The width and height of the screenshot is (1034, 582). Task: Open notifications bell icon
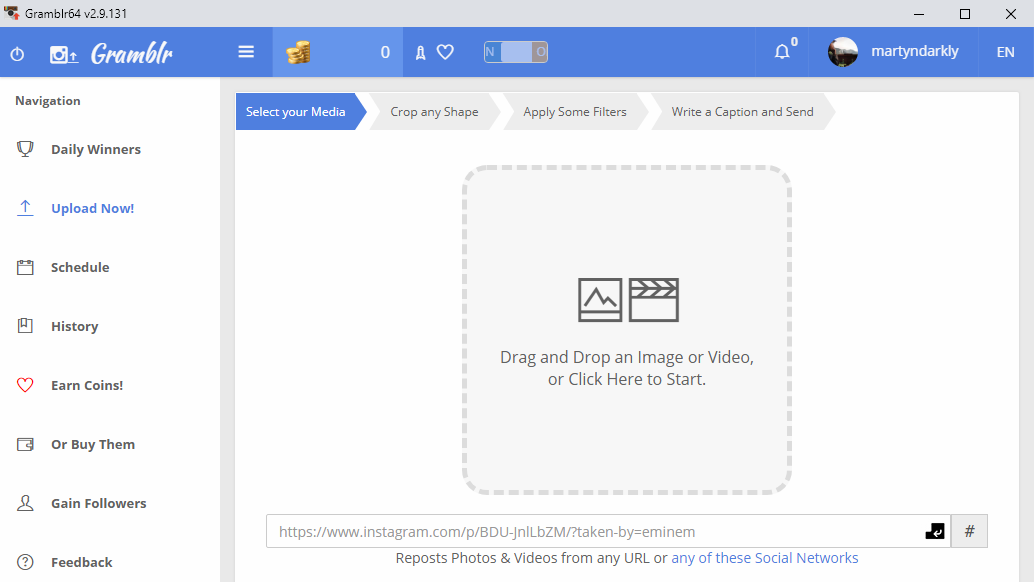pyautogui.click(x=782, y=51)
